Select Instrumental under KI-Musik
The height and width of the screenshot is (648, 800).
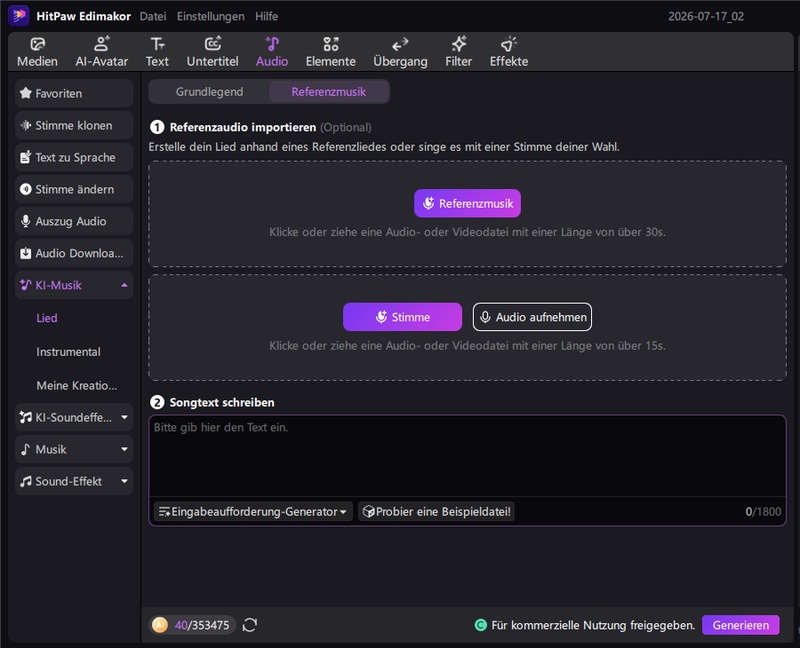click(x=68, y=352)
